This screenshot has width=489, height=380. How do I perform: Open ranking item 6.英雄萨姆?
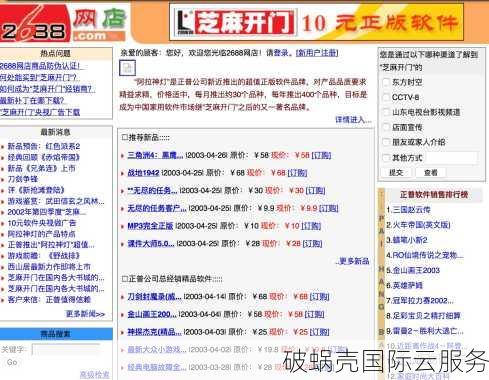click(x=404, y=286)
